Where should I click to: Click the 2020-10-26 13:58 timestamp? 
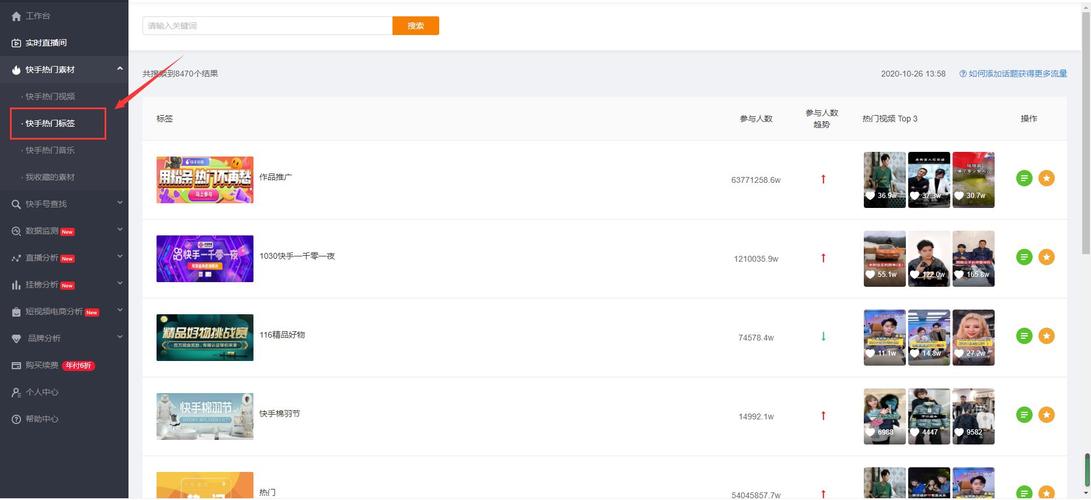913,74
